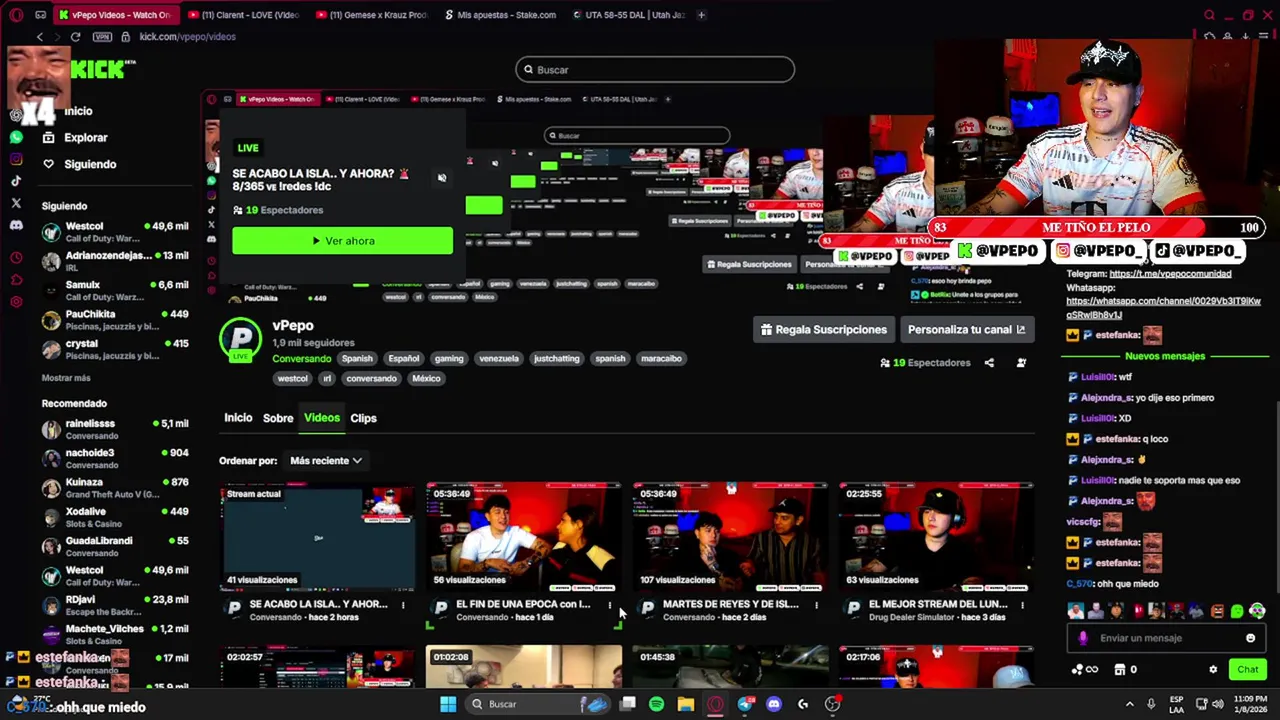1280x720 pixels.
Task: Open options menu for EL FIN DE UNA EPOCA video
Action: point(609,605)
